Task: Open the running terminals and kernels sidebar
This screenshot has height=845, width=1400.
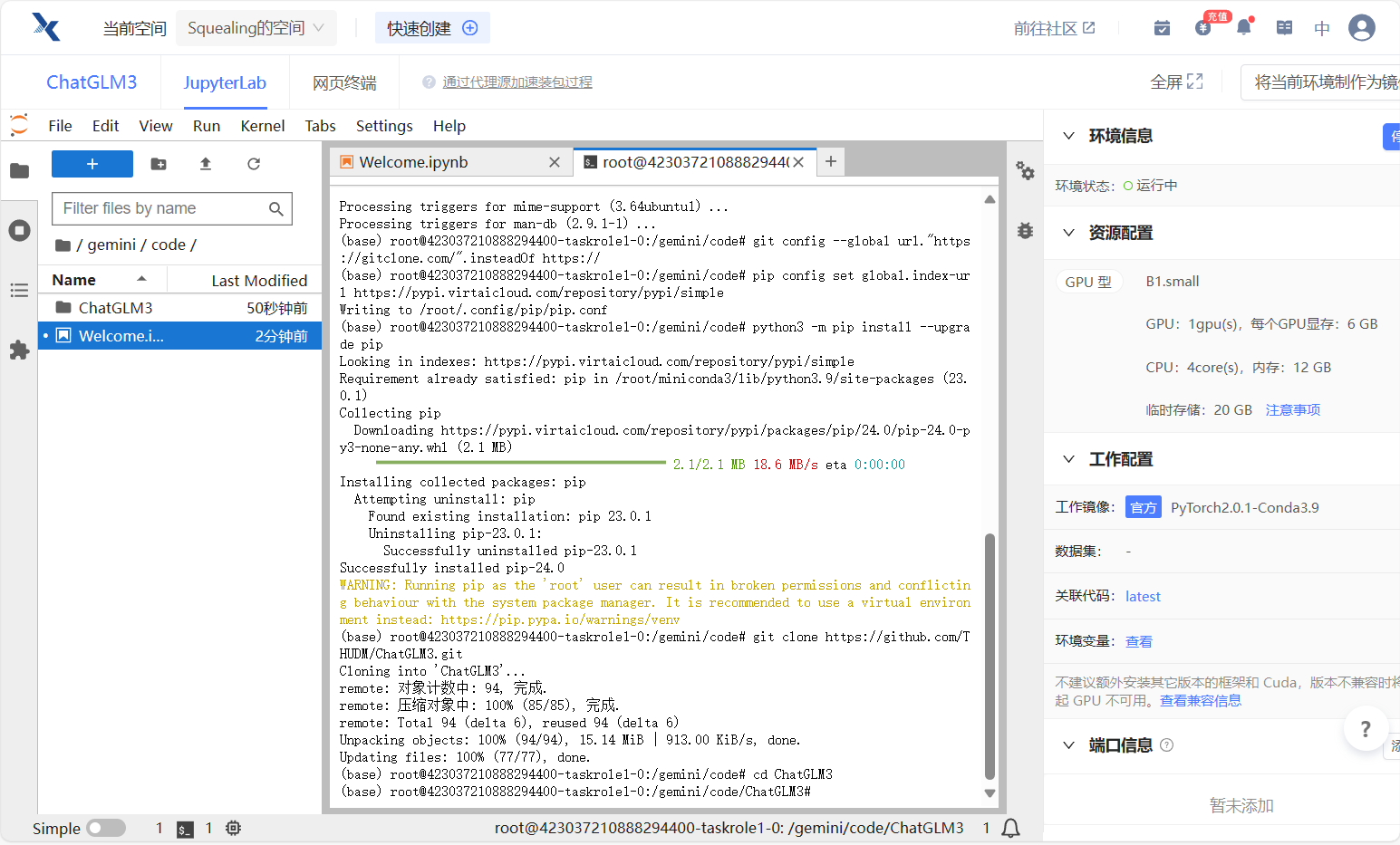Action: point(19,230)
